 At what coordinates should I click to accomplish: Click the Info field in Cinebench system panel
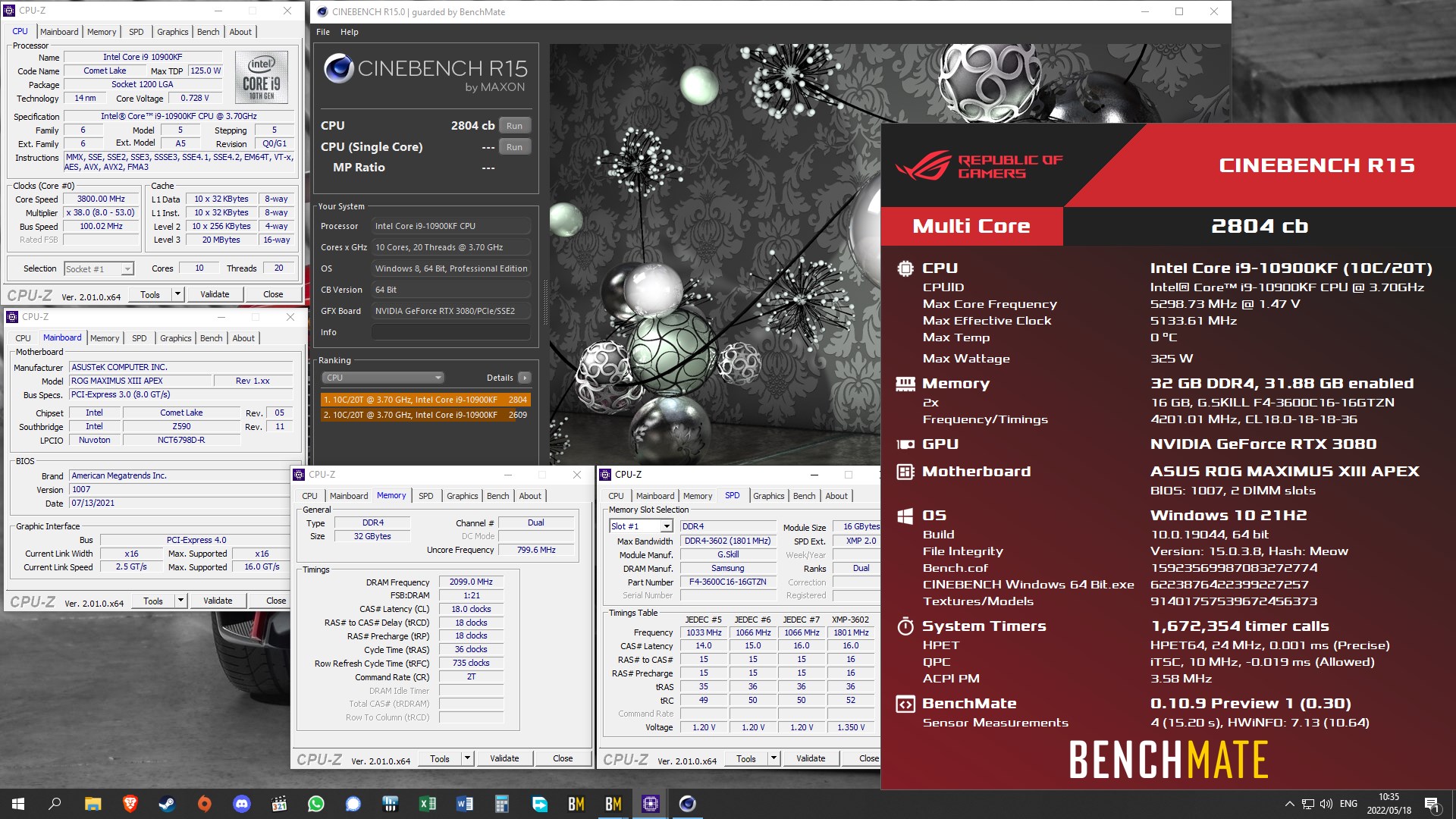point(450,332)
